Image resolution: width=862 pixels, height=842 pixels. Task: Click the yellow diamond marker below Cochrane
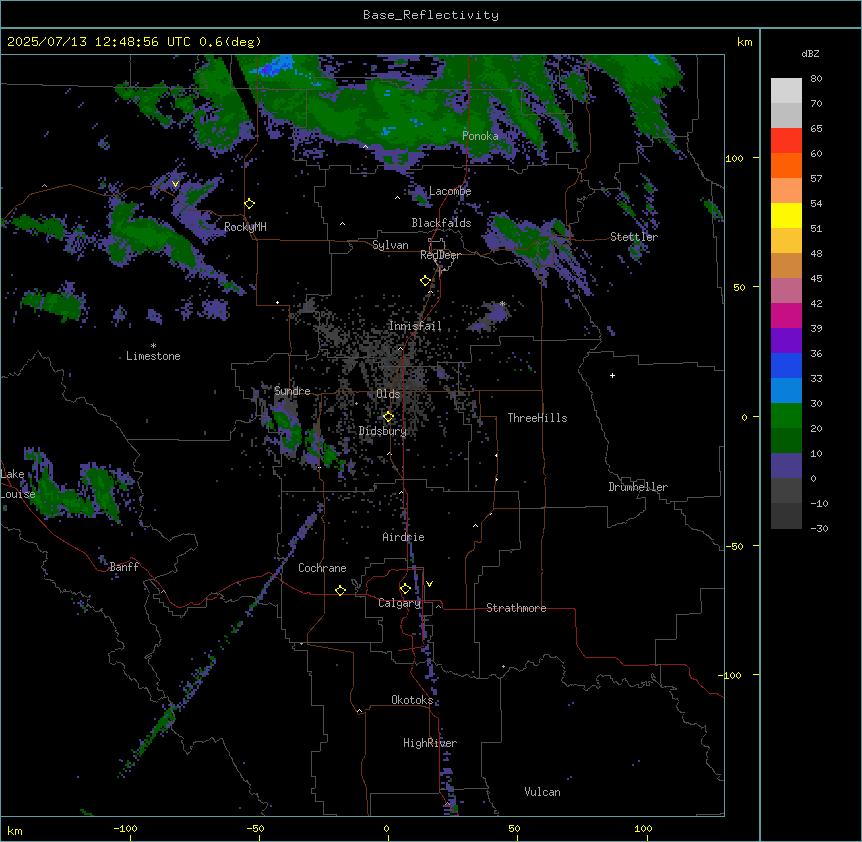340,590
